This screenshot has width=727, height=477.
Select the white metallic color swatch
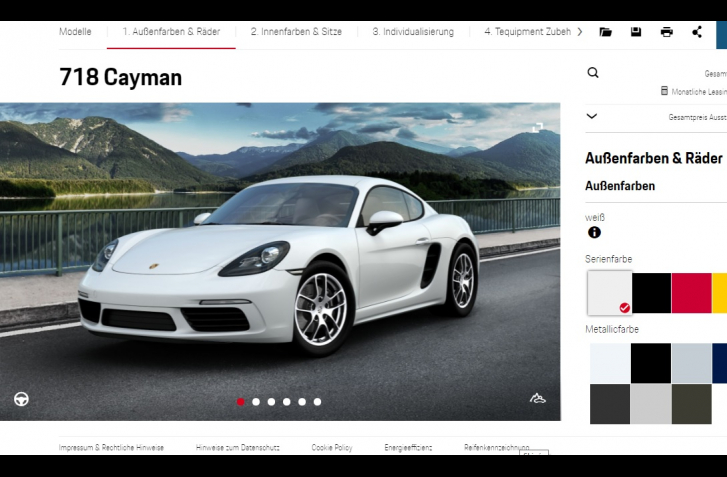coord(610,363)
